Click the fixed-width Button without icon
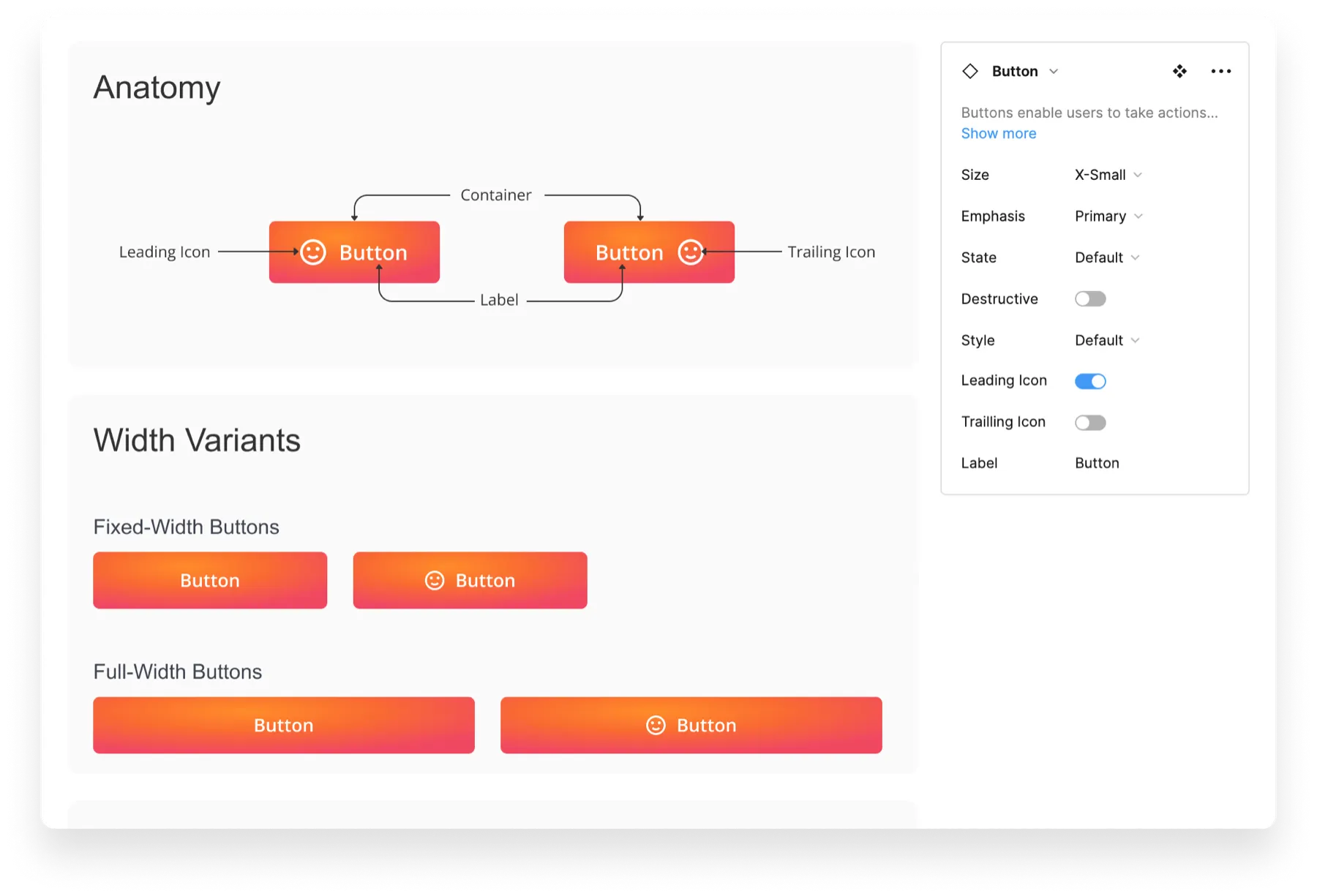Image resolution: width=1317 pixels, height=896 pixels. tap(210, 581)
